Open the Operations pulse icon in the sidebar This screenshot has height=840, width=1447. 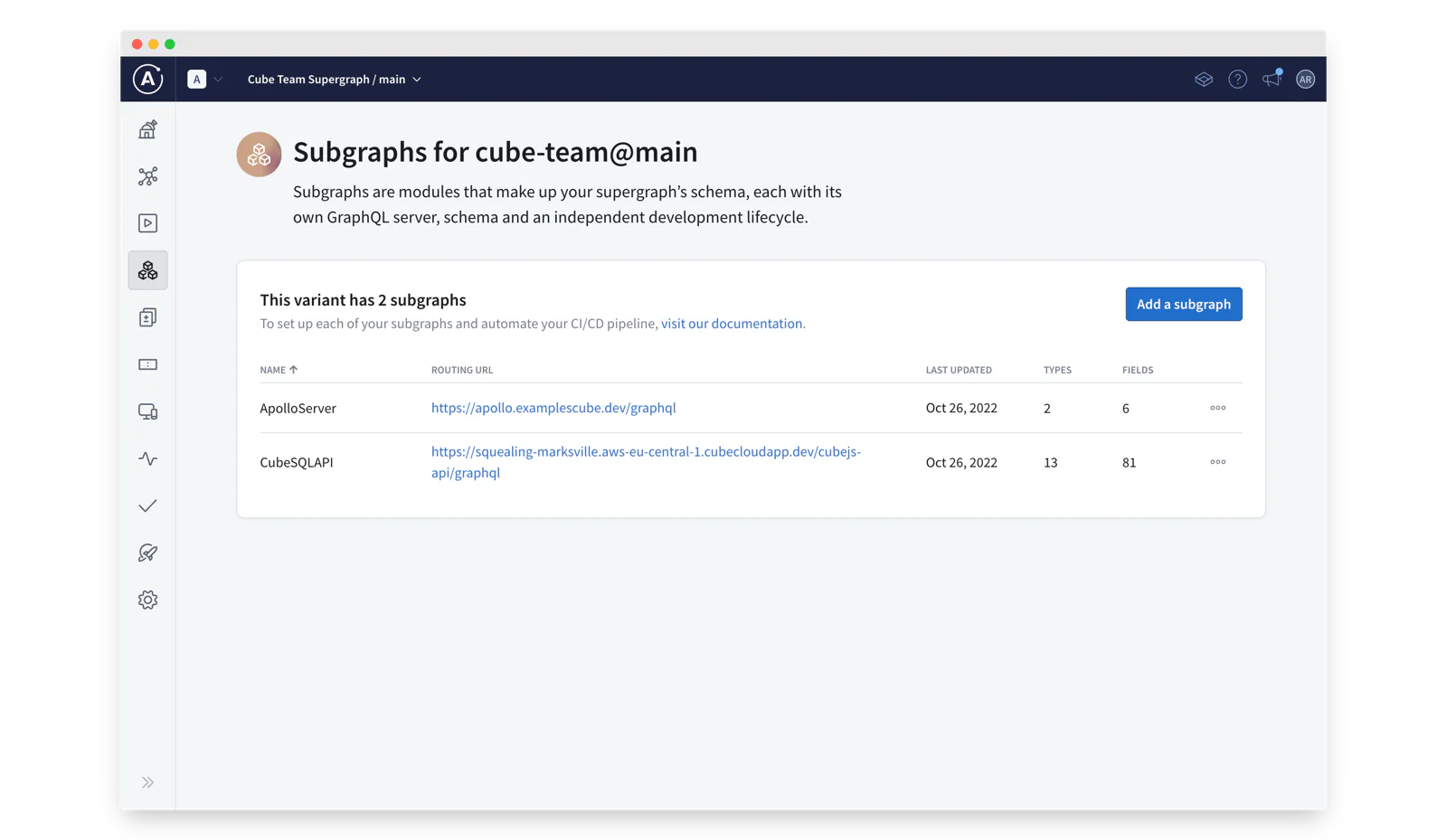tap(147, 458)
